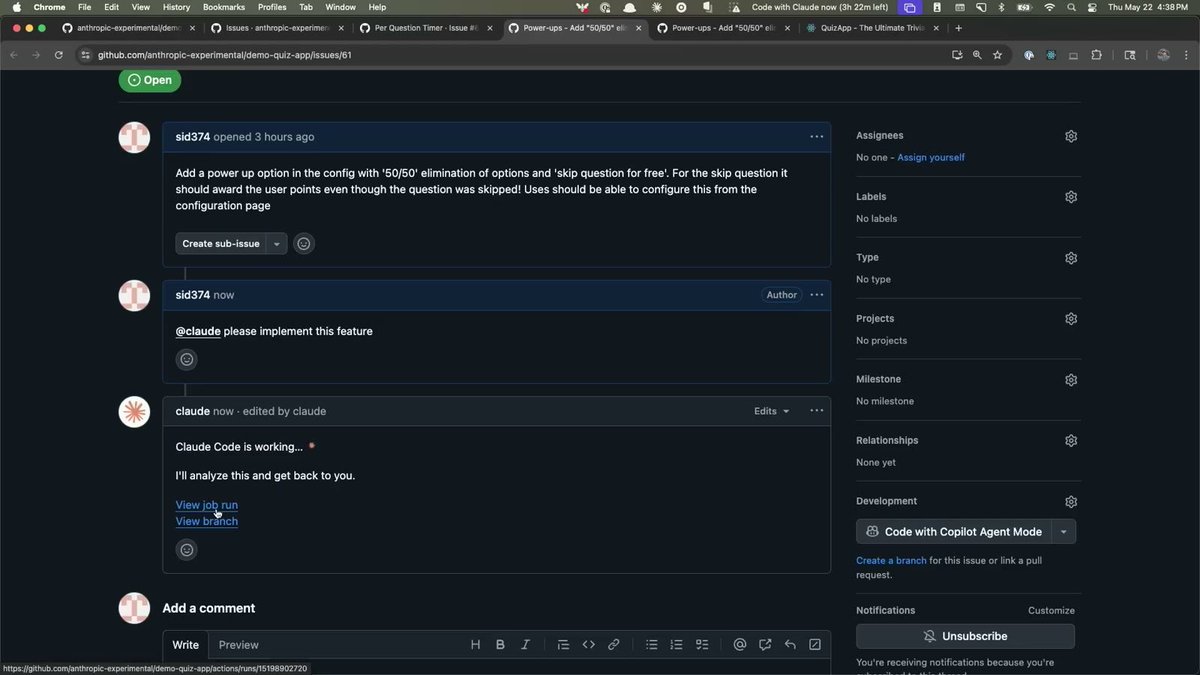This screenshot has height=675, width=1200.
Task: Click the sid374 username on the opened post
Action: click(193, 137)
